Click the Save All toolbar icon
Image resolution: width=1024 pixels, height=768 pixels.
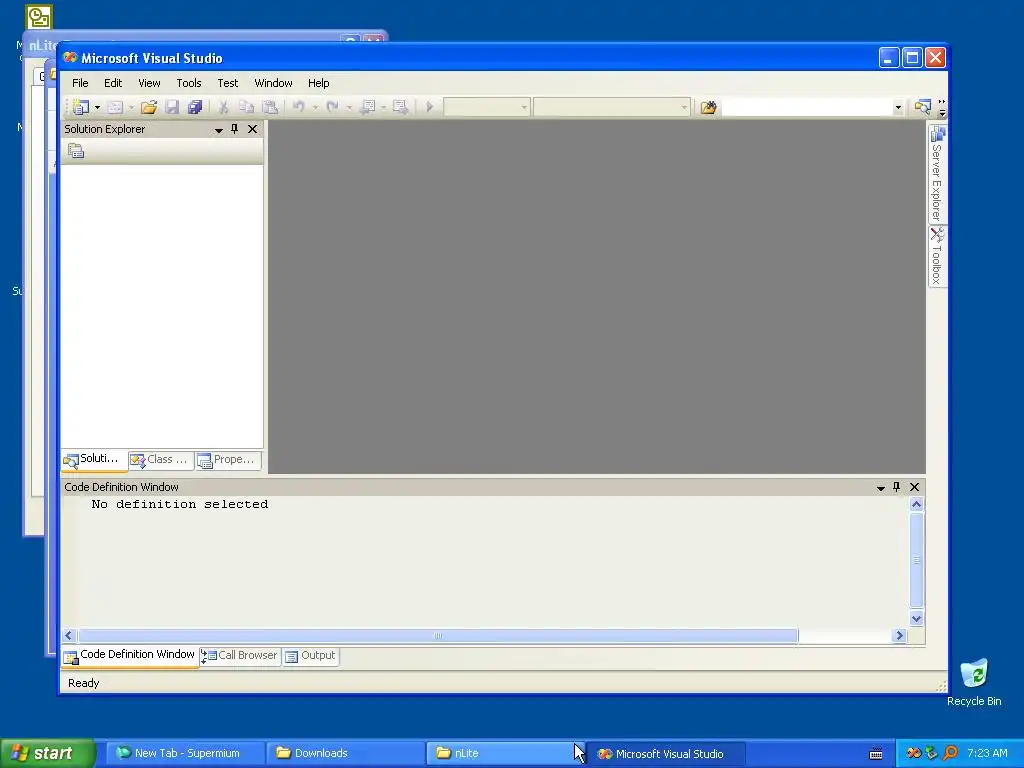coord(195,107)
